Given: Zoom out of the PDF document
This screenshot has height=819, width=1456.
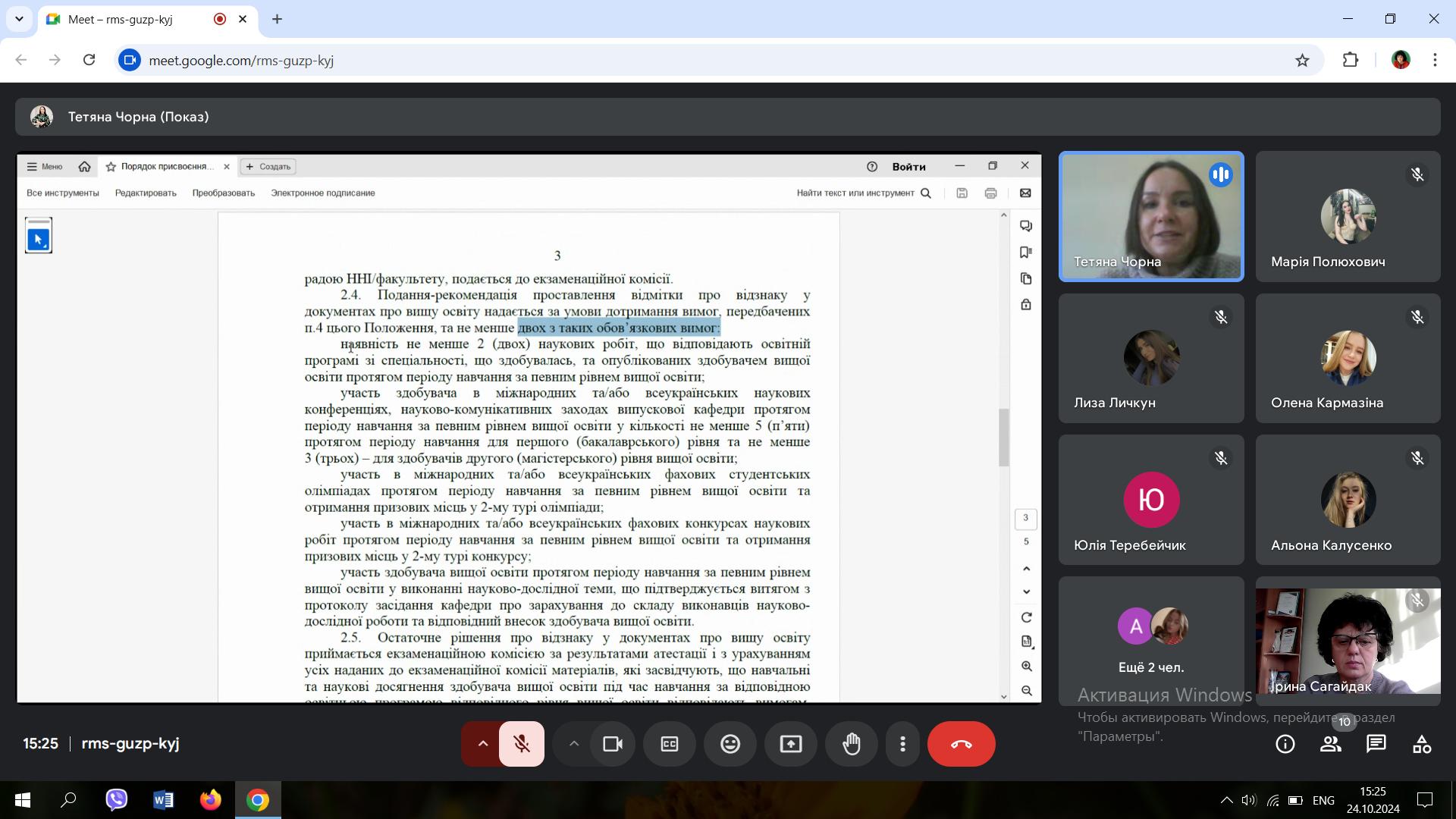Looking at the screenshot, I should [x=1026, y=690].
